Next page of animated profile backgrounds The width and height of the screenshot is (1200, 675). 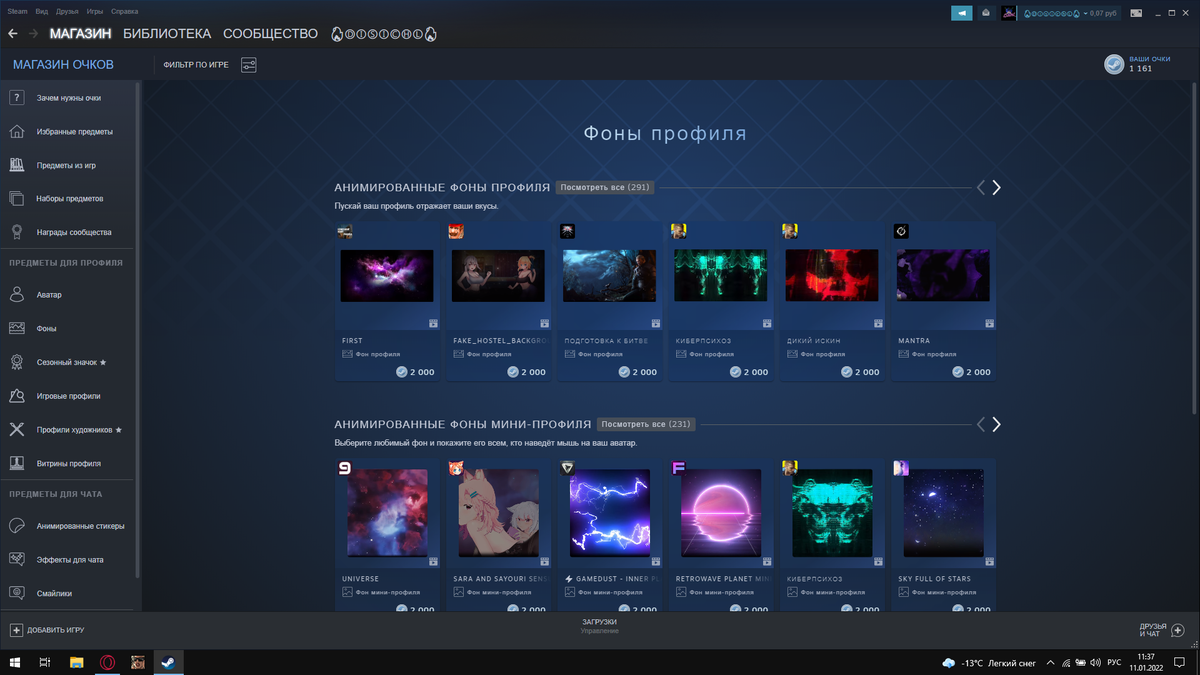pos(996,187)
